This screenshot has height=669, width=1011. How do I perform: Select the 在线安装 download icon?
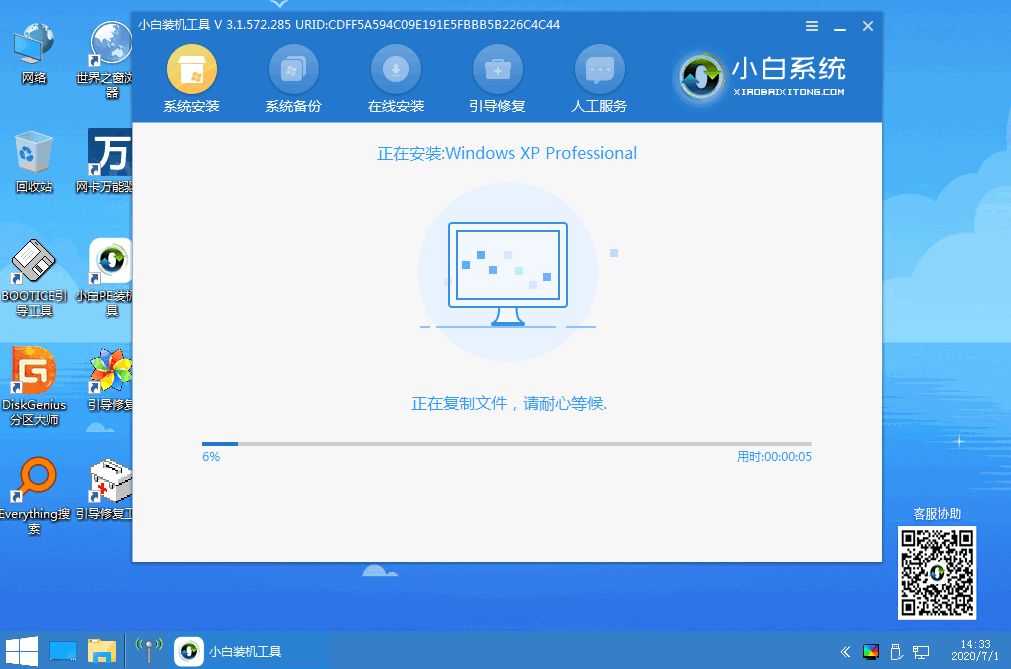coord(396,71)
